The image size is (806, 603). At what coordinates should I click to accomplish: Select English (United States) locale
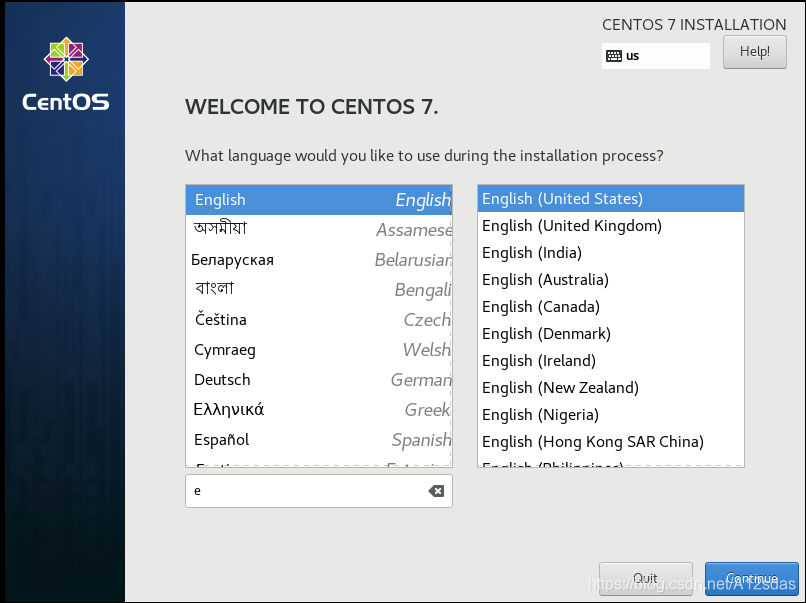611,198
